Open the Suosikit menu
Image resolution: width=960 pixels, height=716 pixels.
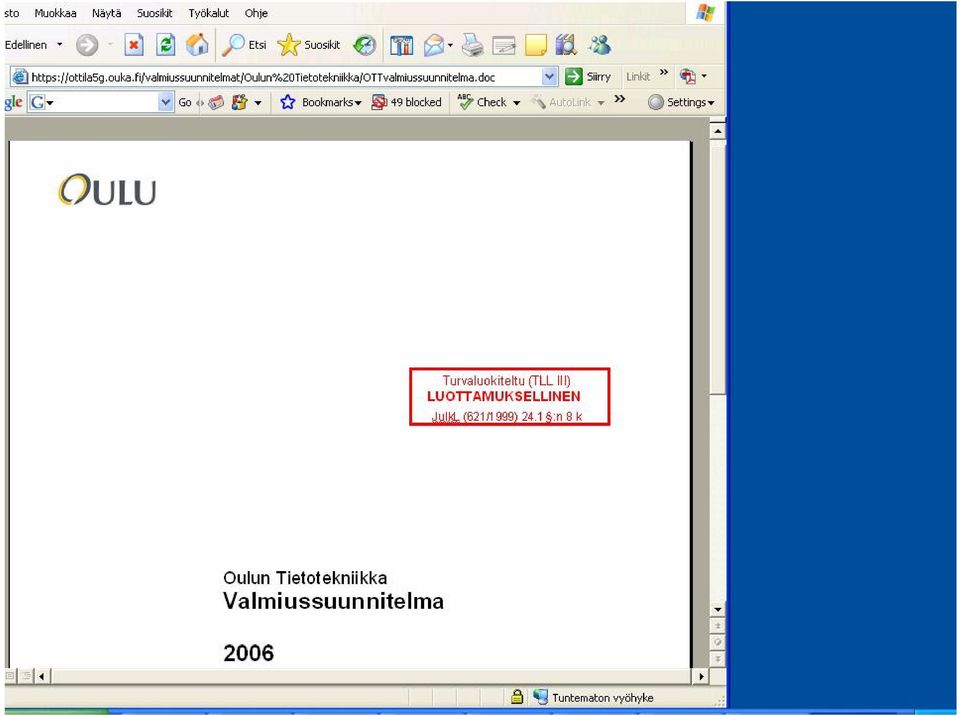(x=154, y=13)
